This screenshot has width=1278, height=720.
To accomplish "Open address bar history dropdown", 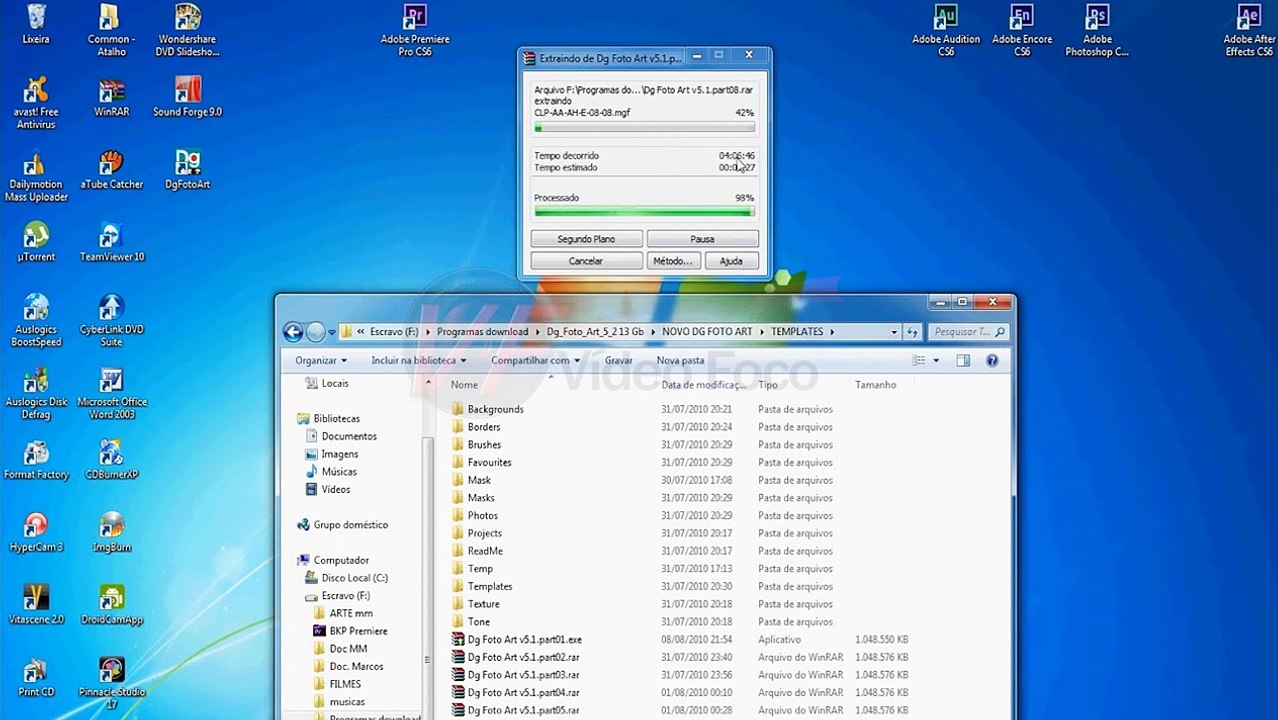I will (x=894, y=332).
